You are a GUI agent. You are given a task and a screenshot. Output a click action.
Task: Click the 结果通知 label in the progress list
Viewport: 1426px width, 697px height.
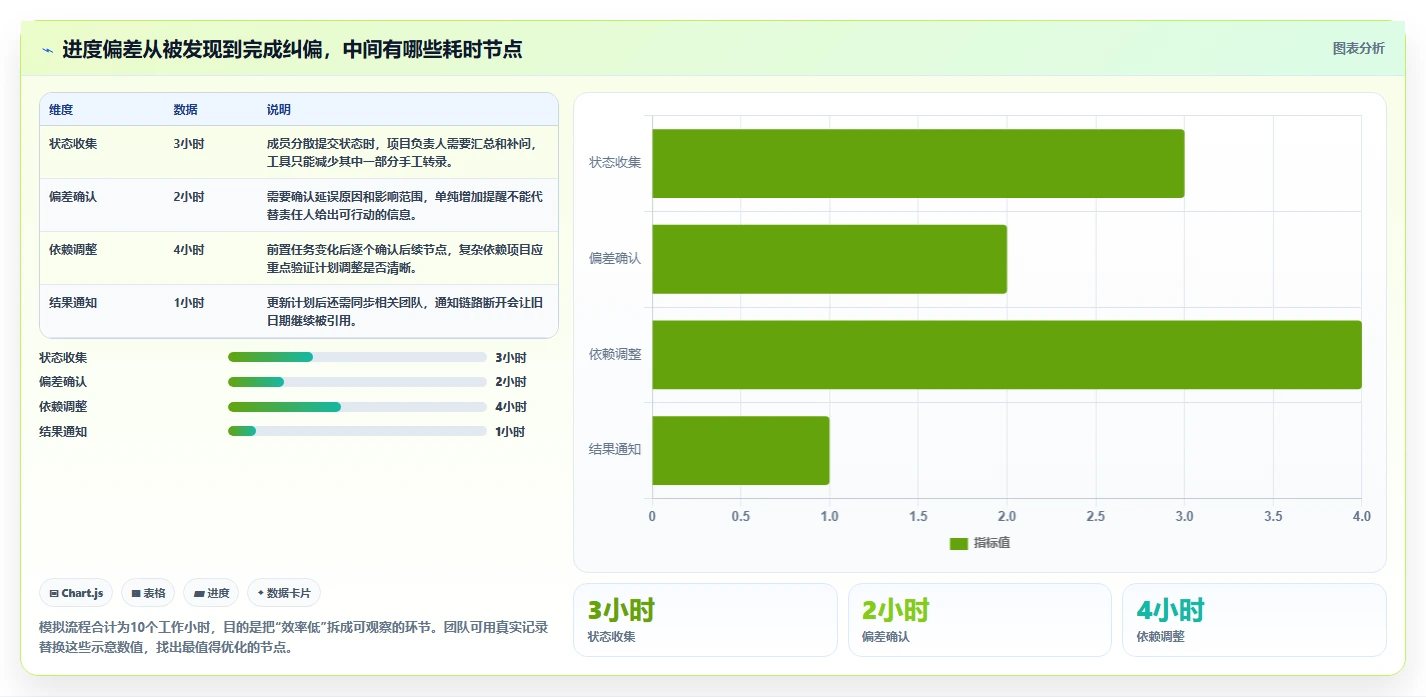point(63,432)
